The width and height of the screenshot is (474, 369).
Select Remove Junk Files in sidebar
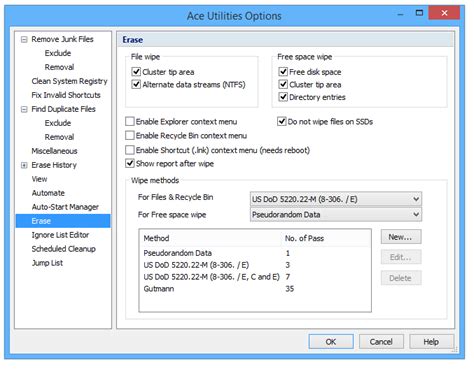coord(62,39)
